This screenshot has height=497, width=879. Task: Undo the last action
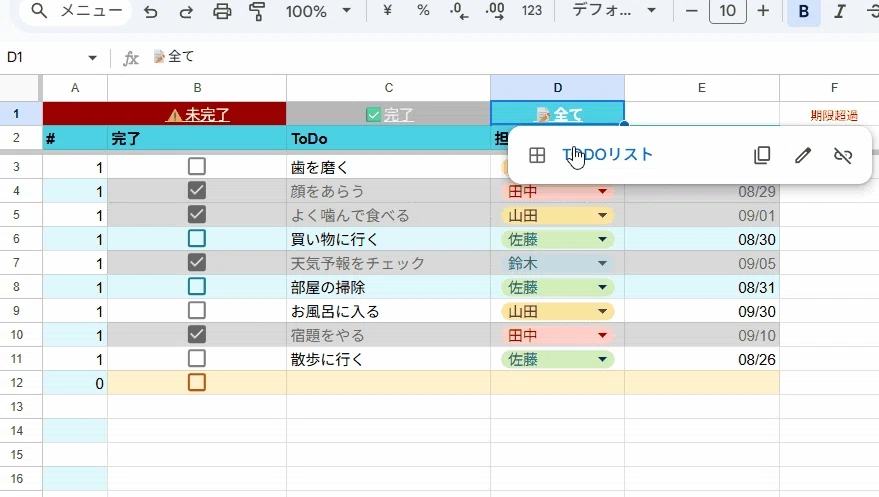(x=150, y=11)
